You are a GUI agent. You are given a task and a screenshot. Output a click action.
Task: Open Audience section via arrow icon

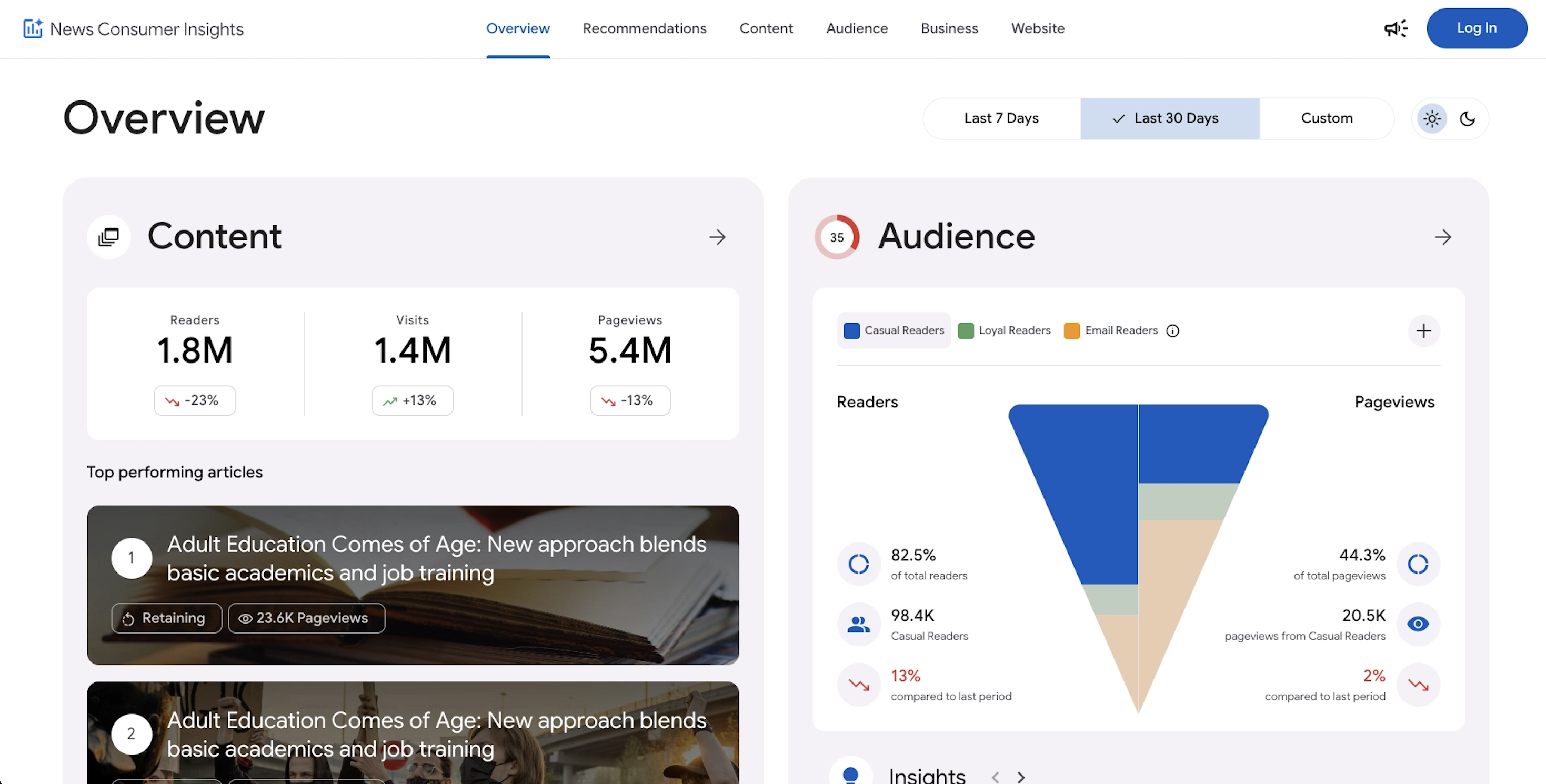pos(1443,237)
